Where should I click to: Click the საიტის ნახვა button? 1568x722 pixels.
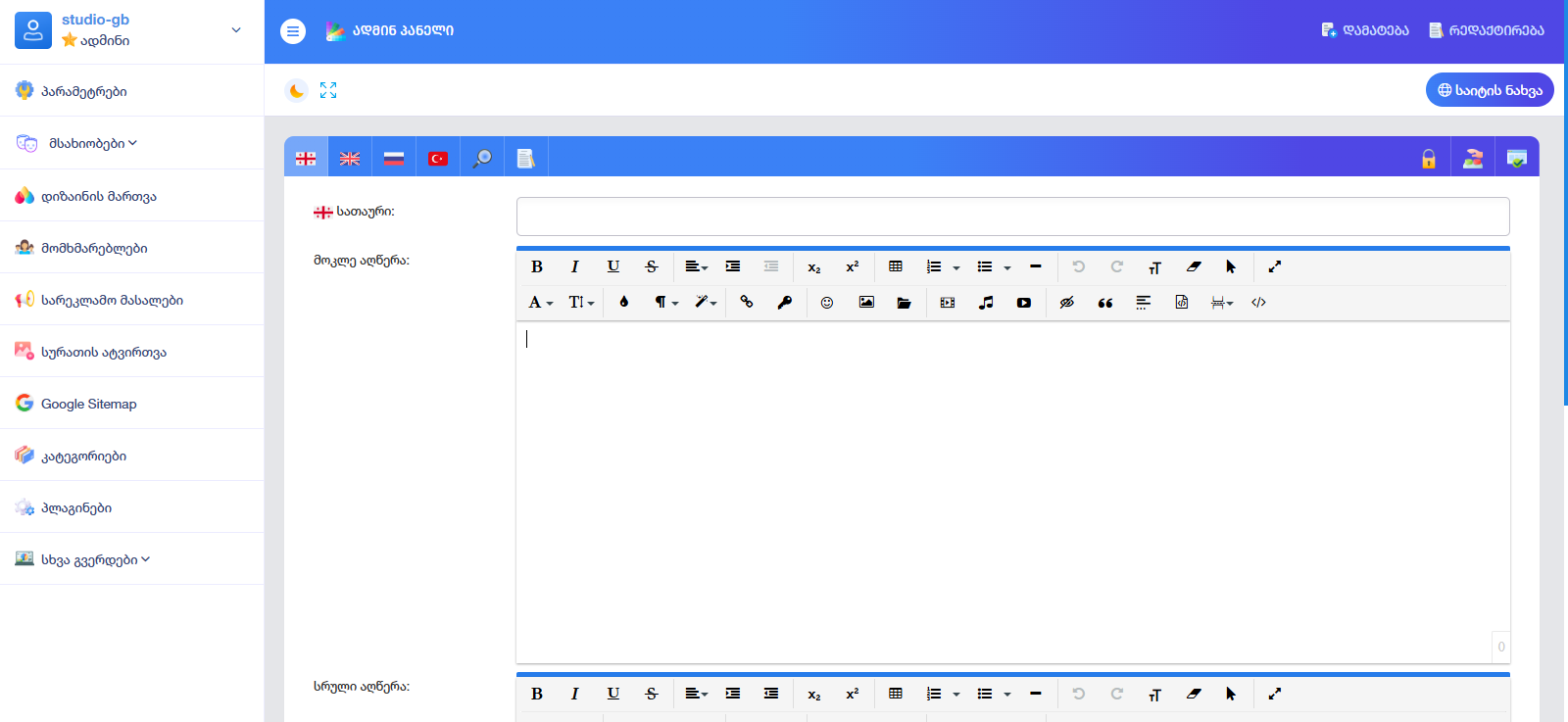[1490, 90]
